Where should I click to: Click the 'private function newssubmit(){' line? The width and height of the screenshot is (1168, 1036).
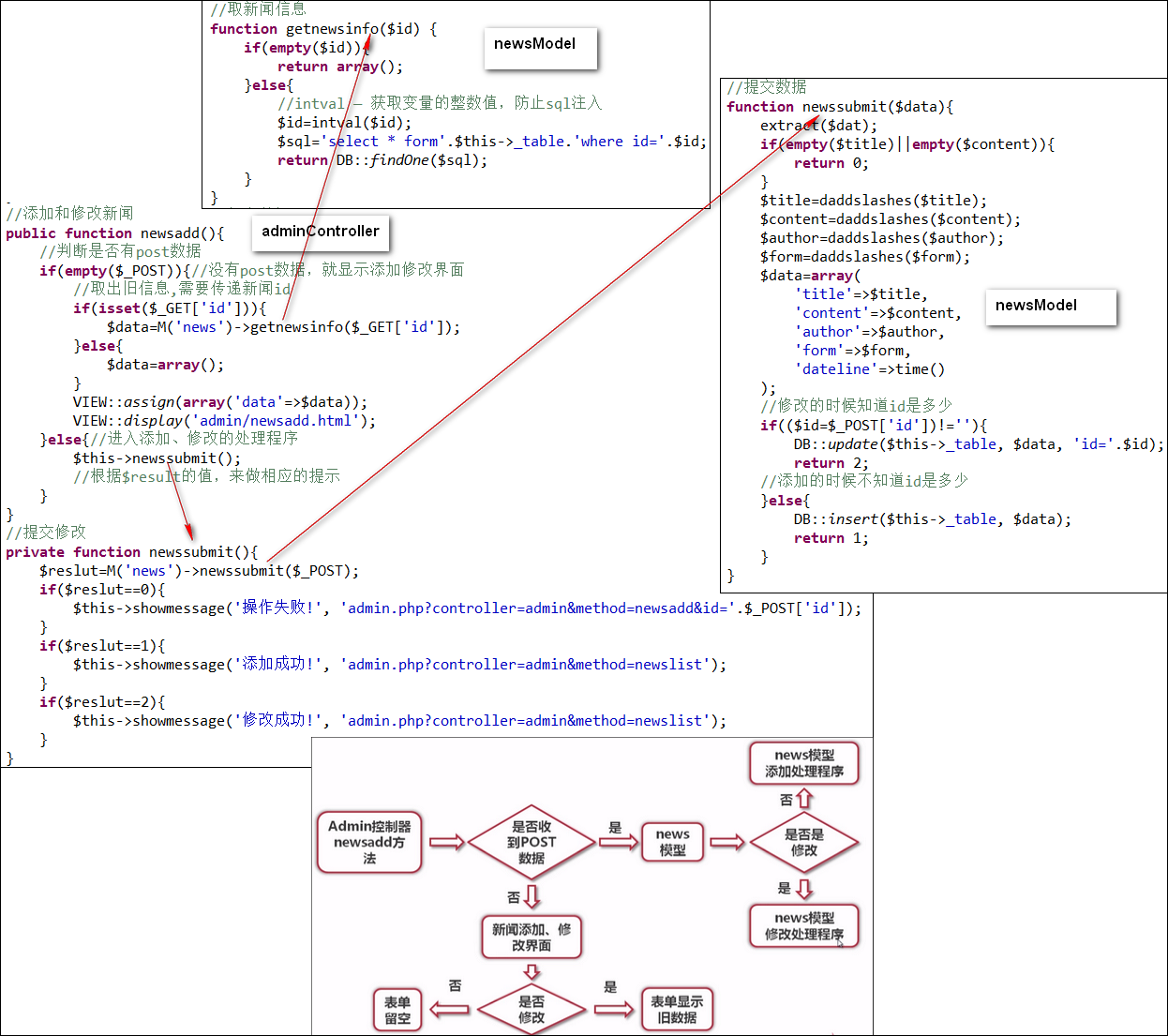click(132, 552)
